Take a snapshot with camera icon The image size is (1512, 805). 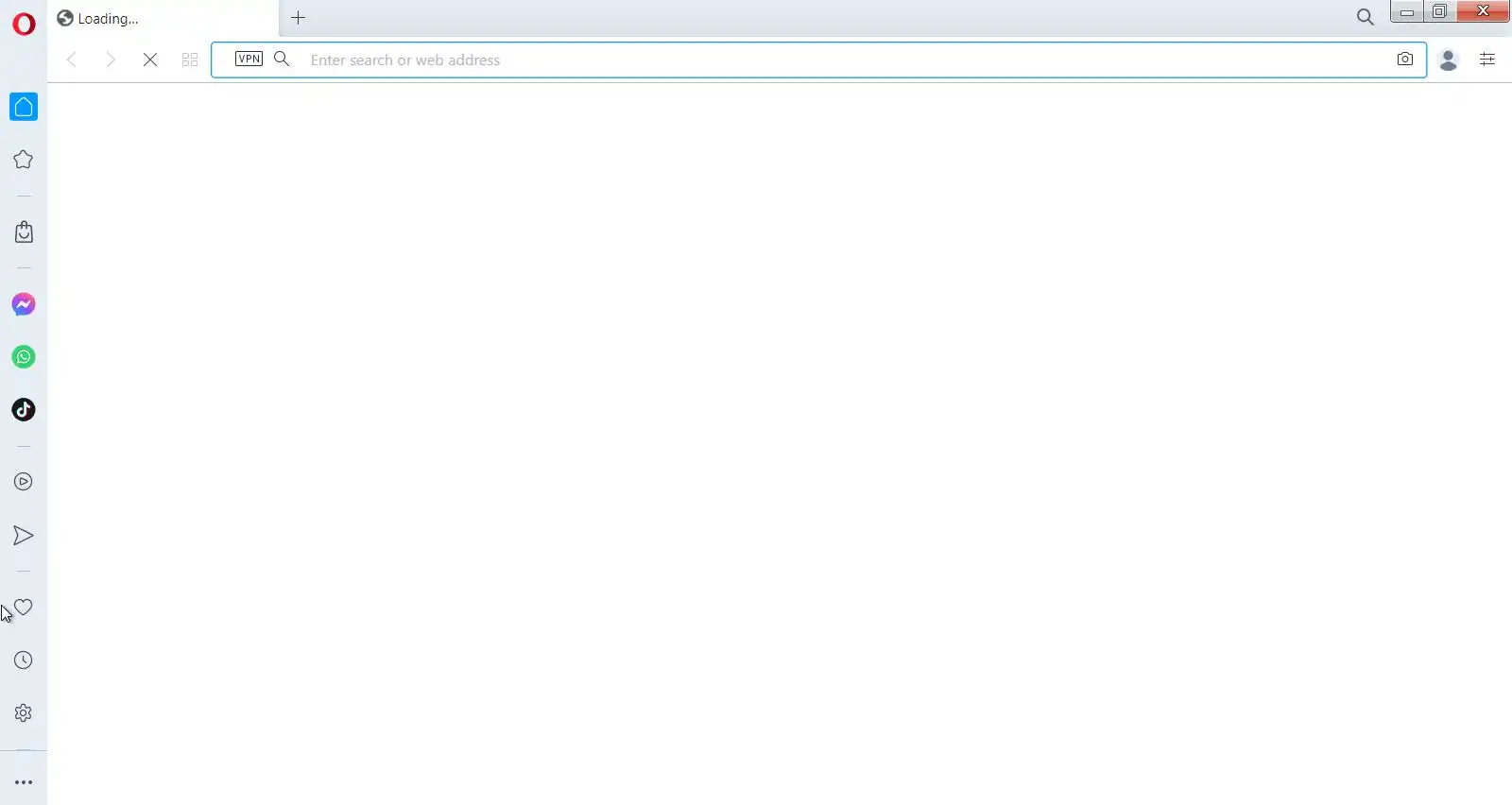[x=1405, y=59]
